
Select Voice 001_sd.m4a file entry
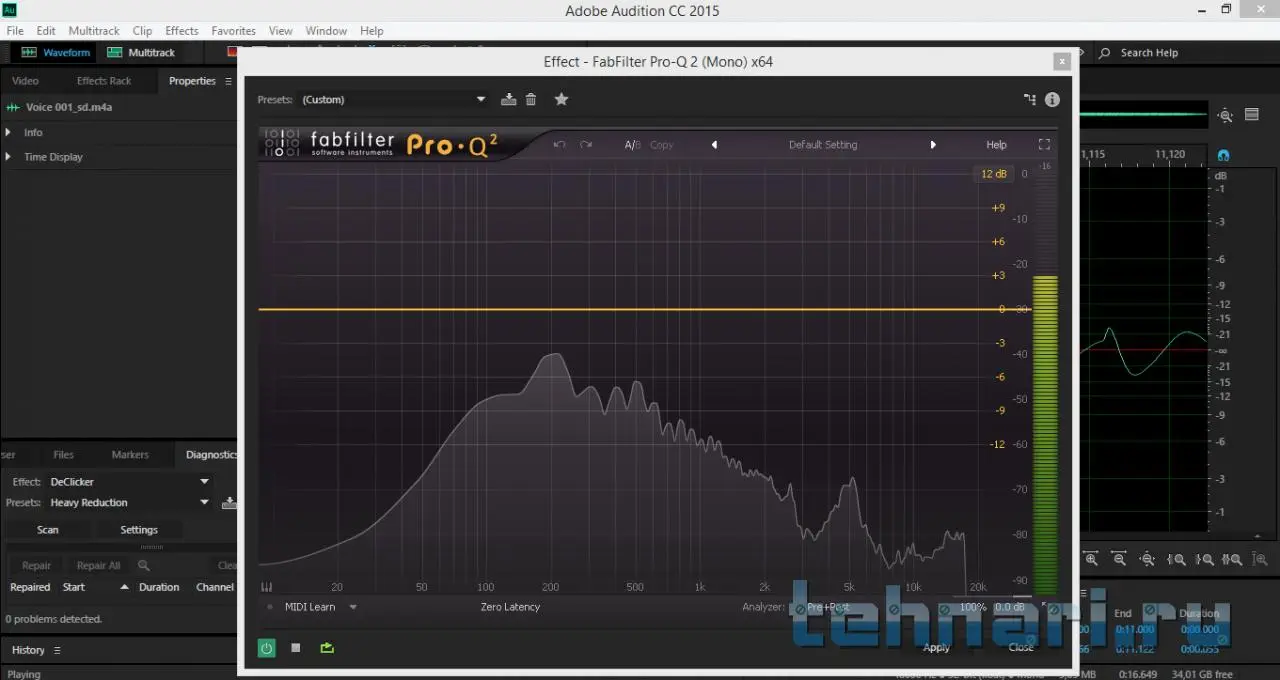[68, 107]
